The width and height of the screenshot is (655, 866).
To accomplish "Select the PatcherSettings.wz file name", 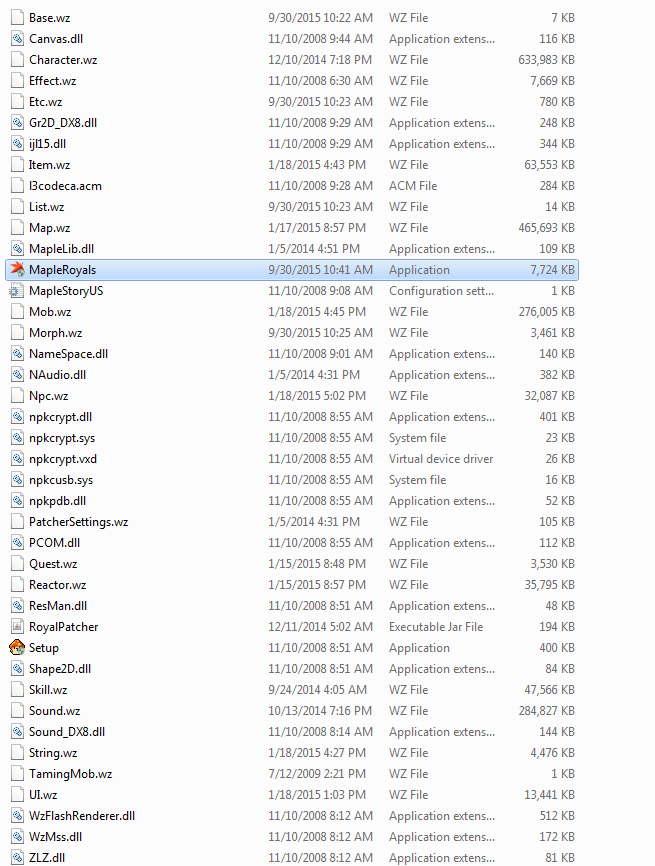I will click(x=78, y=521).
